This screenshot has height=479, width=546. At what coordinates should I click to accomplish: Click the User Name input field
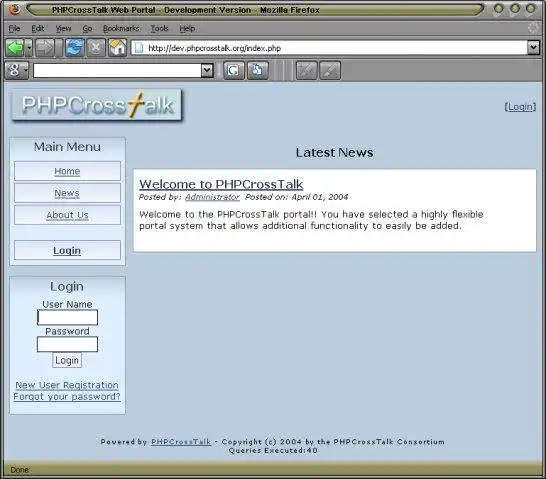pos(68,317)
